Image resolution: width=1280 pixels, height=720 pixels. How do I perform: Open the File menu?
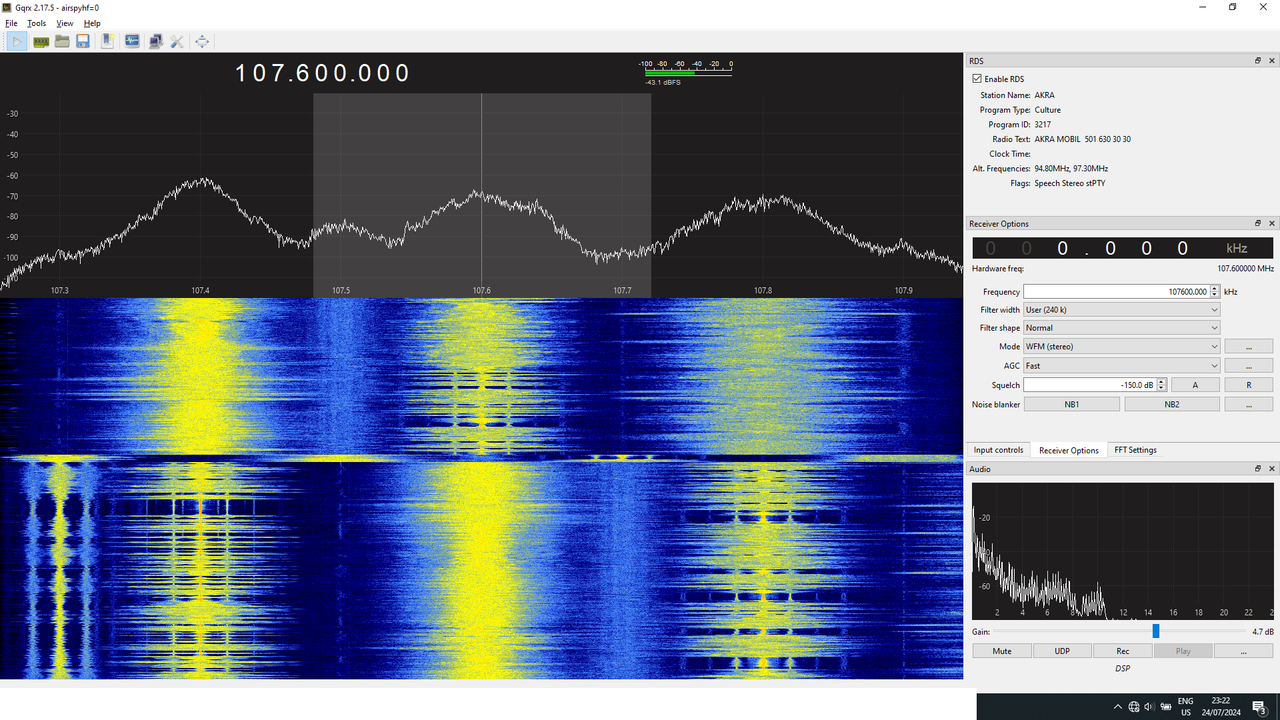[x=11, y=23]
